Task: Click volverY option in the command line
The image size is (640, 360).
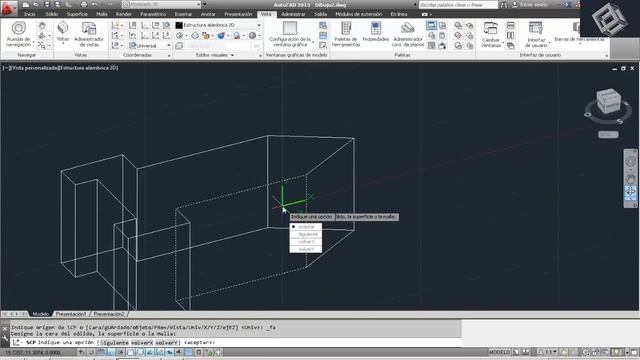Action: click(167, 342)
